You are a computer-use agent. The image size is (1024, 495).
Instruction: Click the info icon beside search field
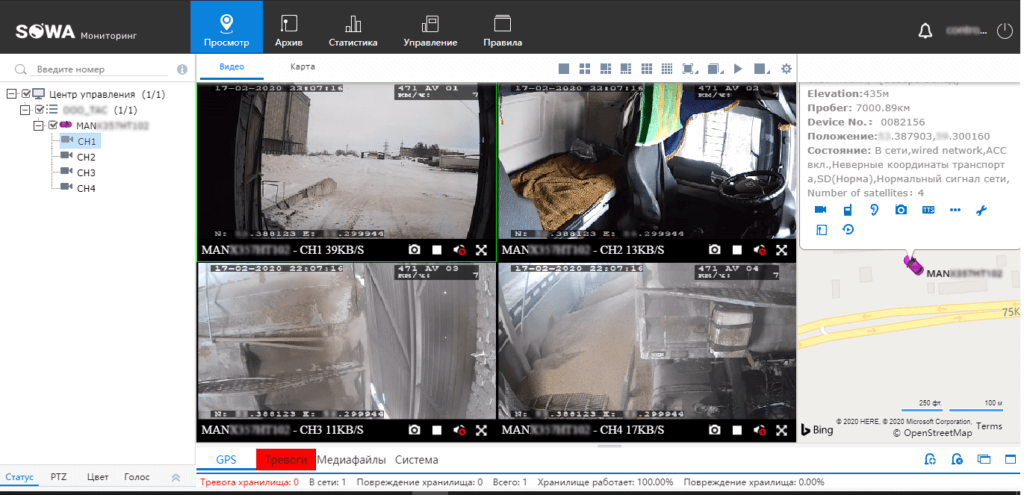182,69
